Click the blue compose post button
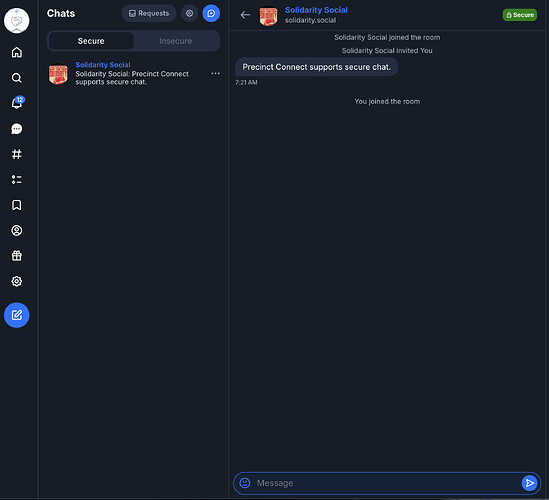 (16, 315)
